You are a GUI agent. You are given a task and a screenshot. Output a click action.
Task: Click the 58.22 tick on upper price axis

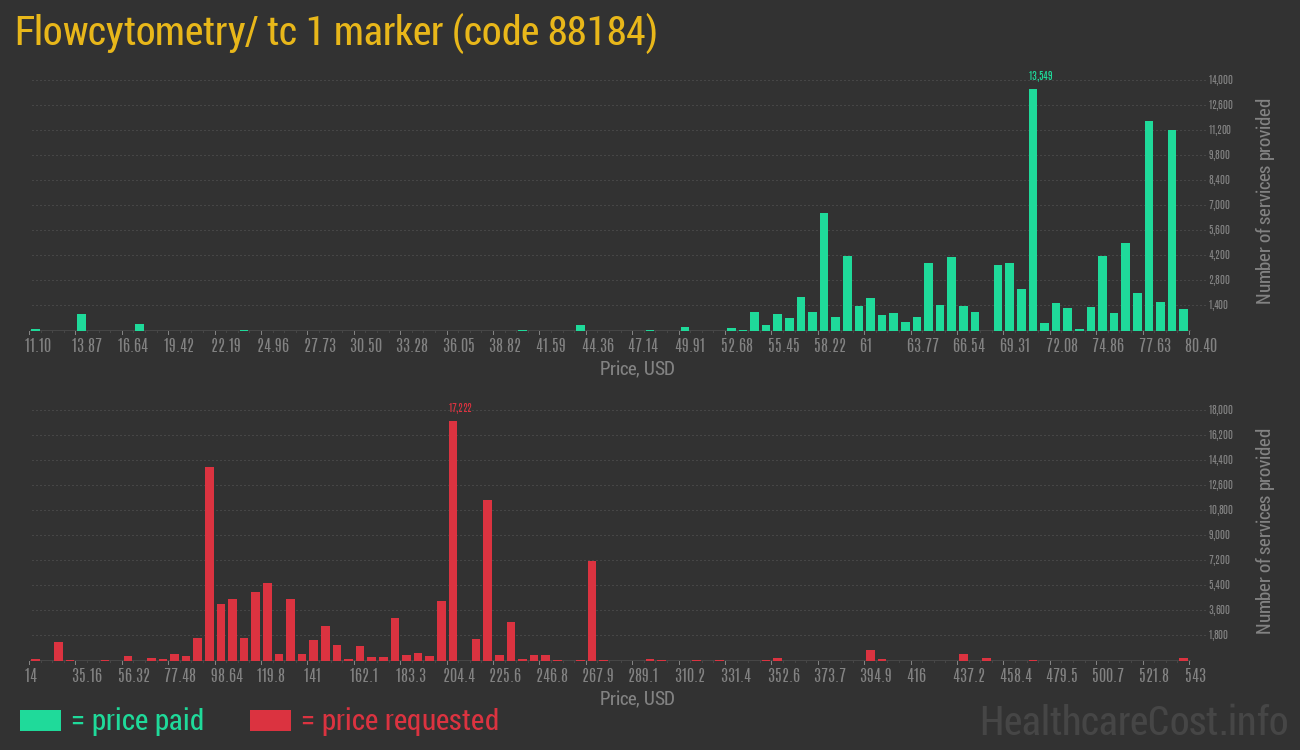(x=830, y=346)
